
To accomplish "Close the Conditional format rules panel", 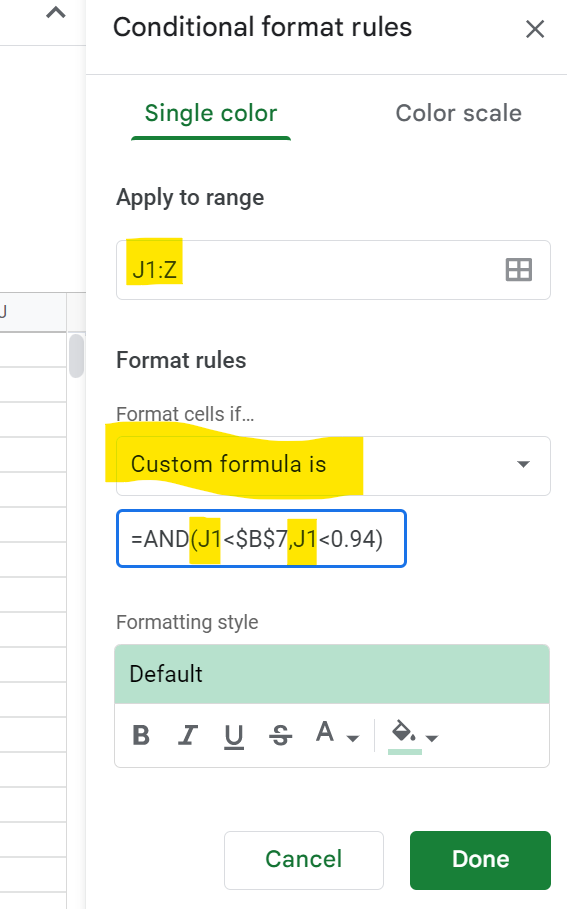I will click(535, 28).
